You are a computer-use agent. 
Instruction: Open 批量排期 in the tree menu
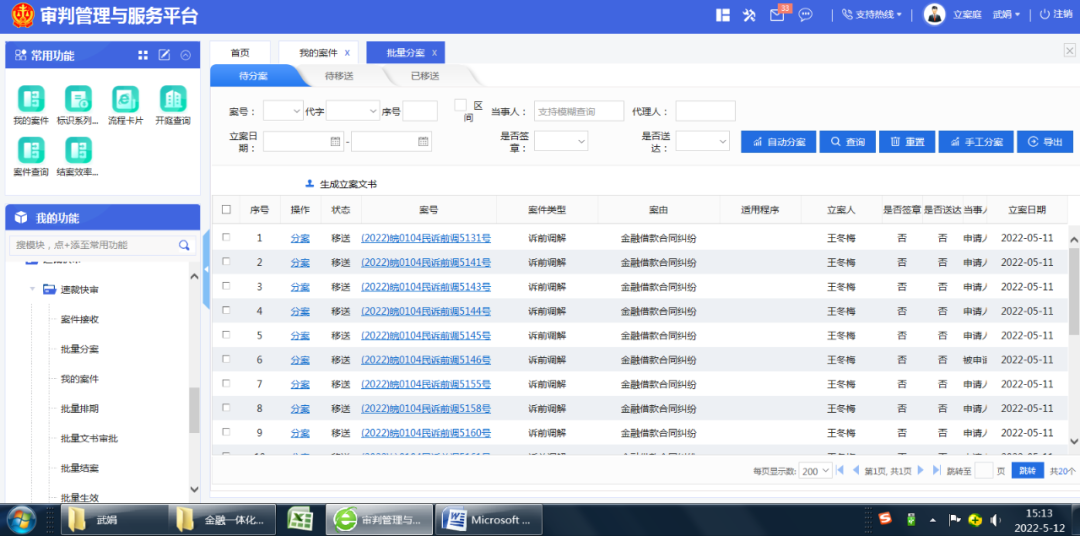(80, 409)
